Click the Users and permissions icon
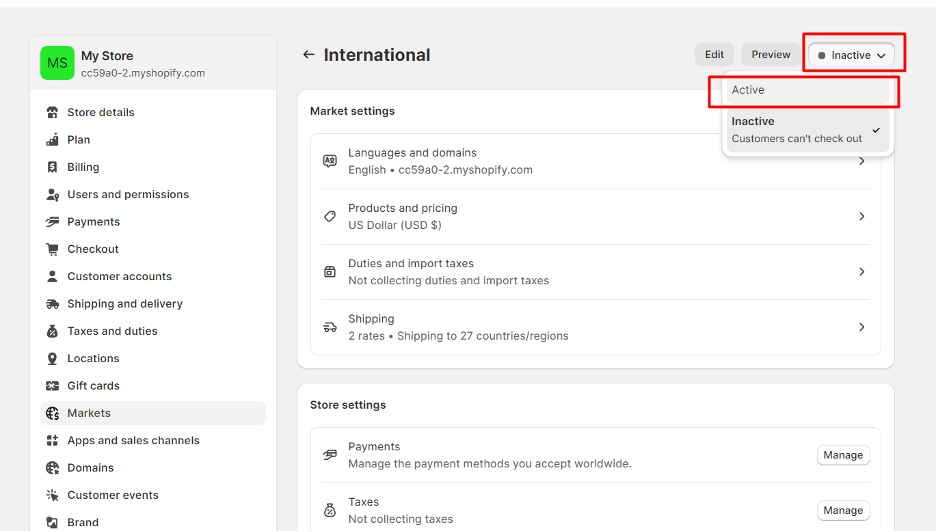Viewport: 936px width, 532px height. 53,195
